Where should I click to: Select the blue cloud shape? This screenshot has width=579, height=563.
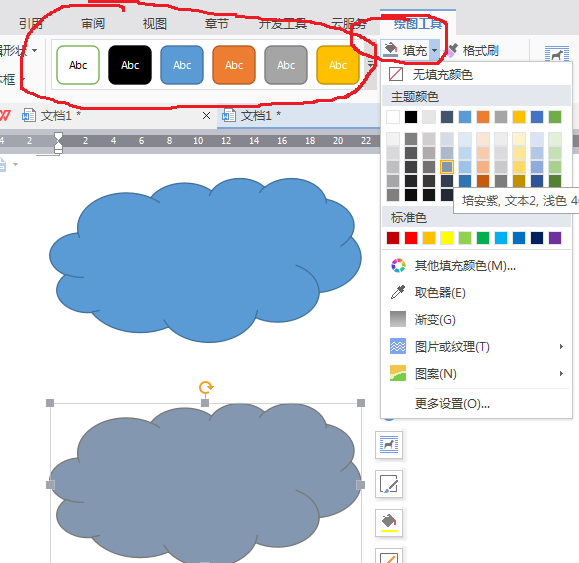pos(205,260)
